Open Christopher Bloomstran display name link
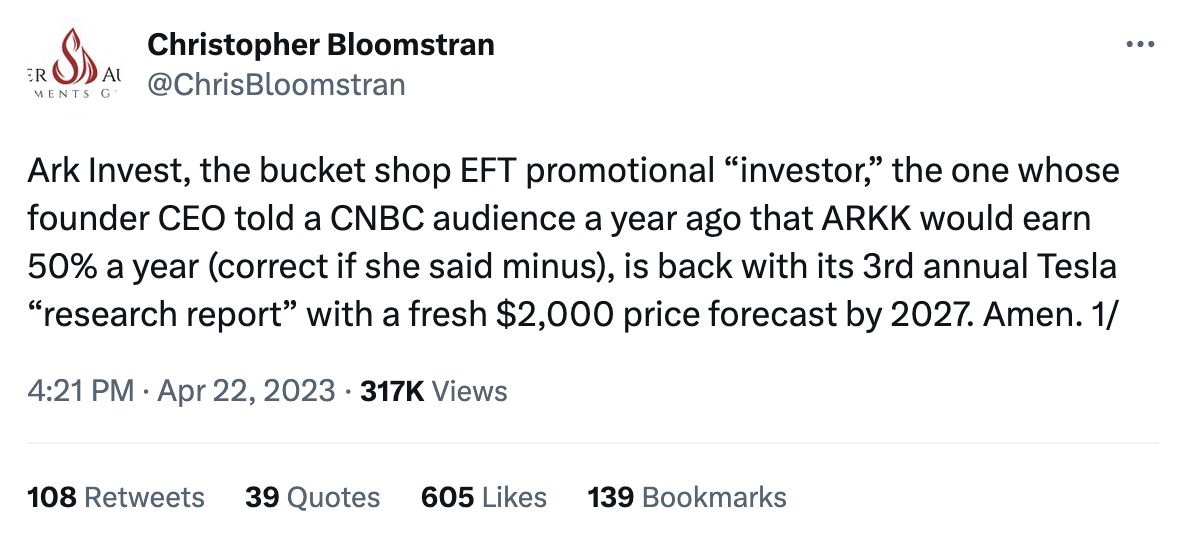 (x=320, y=44)
